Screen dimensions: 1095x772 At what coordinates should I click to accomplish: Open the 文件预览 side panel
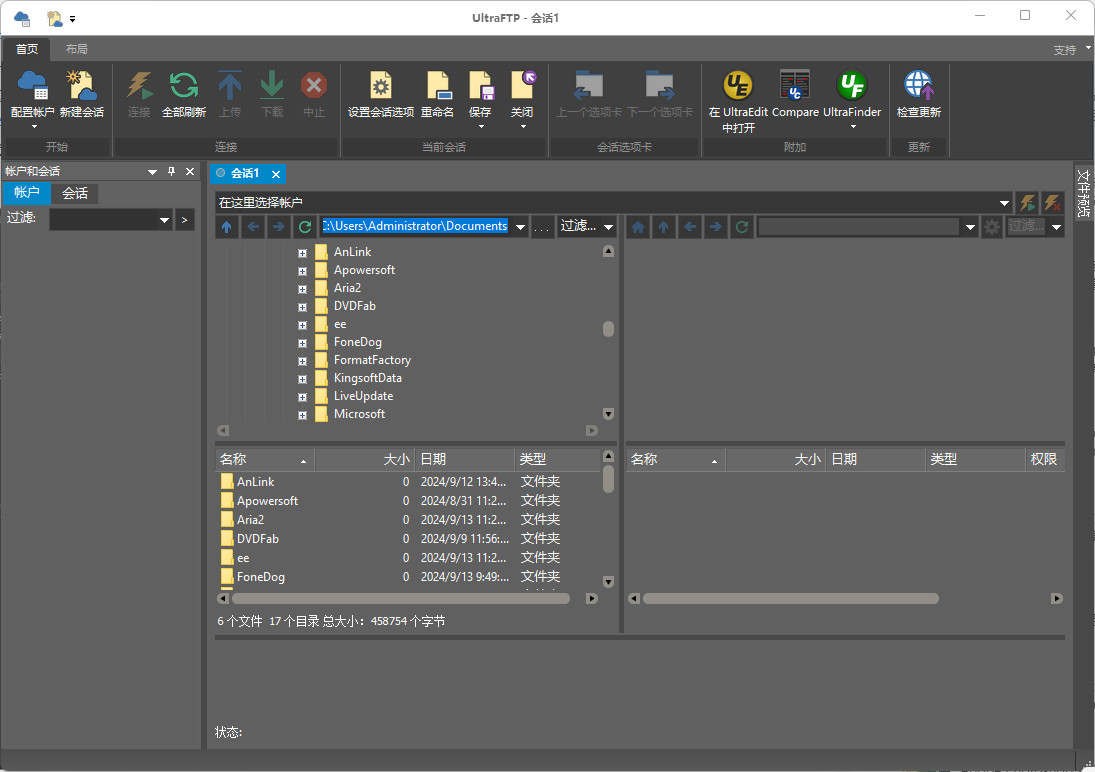(x=1083, y=193)
